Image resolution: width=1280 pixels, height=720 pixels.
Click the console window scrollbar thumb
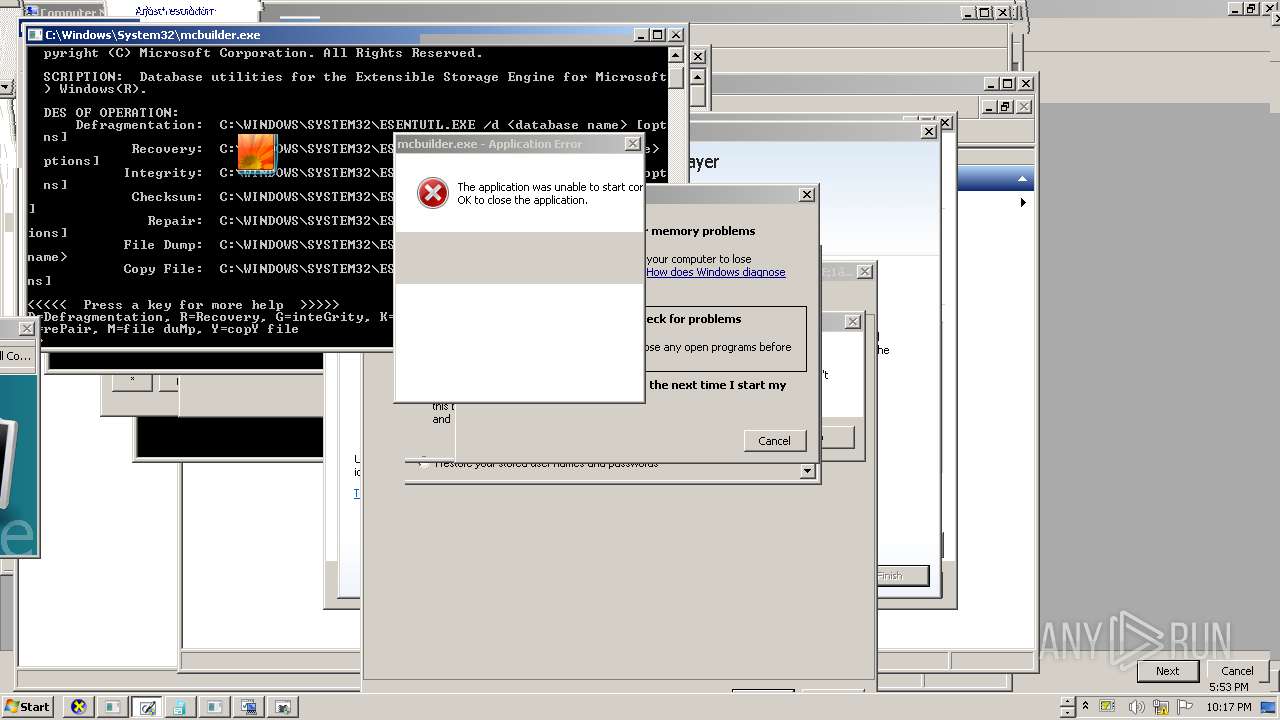[x=676, y=76]
